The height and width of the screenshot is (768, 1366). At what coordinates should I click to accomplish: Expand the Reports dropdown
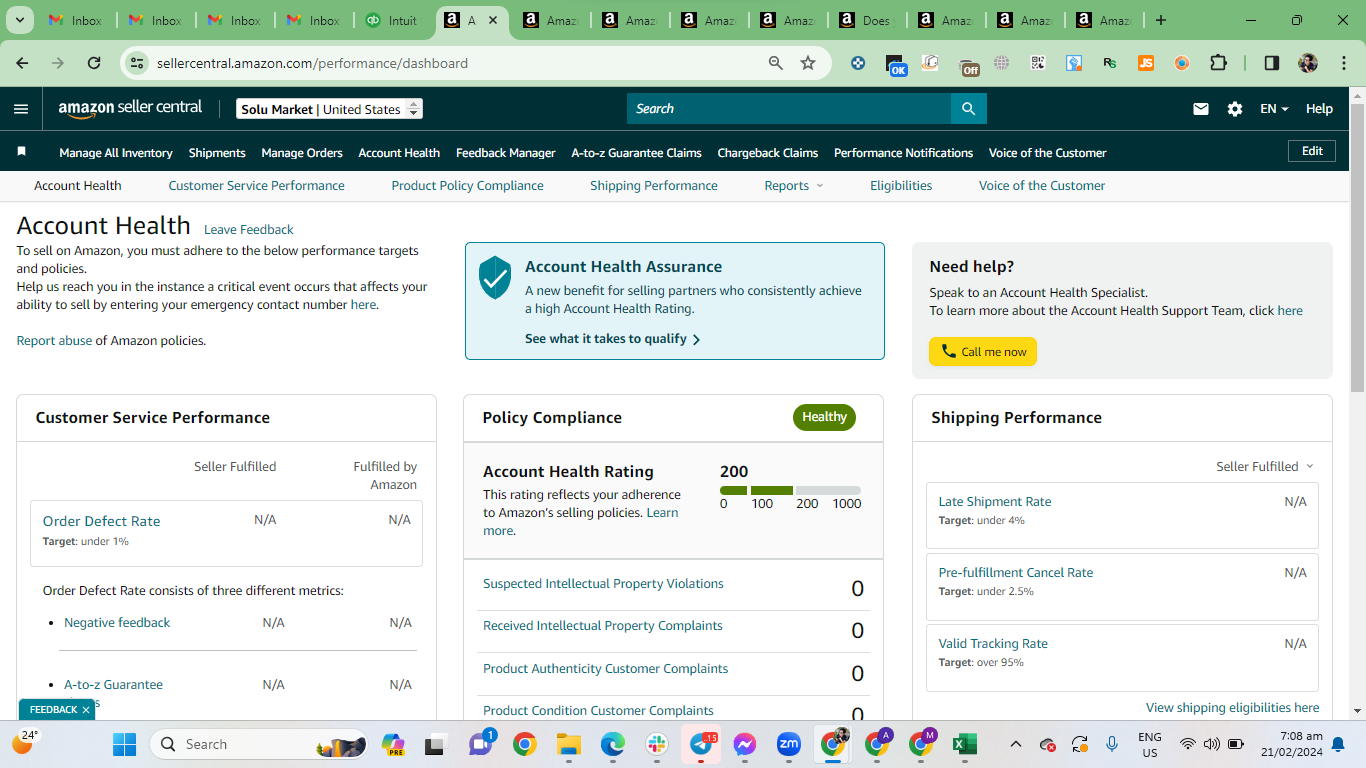tap(794, 185)
